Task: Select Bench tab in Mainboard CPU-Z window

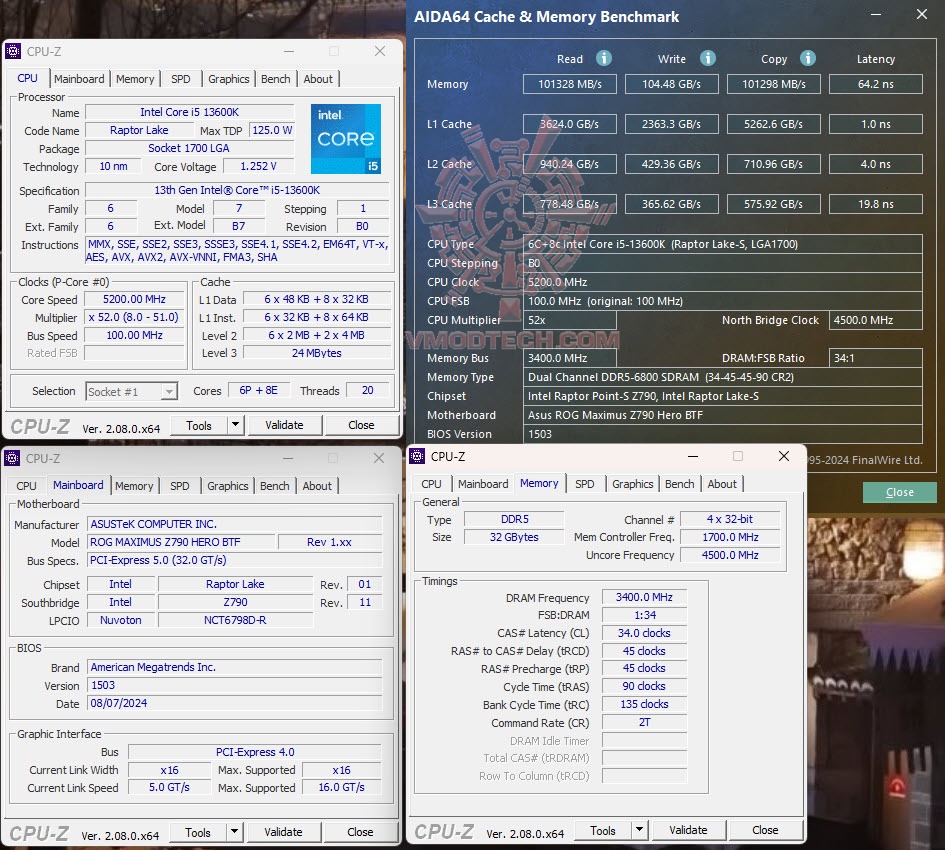Action: (274, 486)
